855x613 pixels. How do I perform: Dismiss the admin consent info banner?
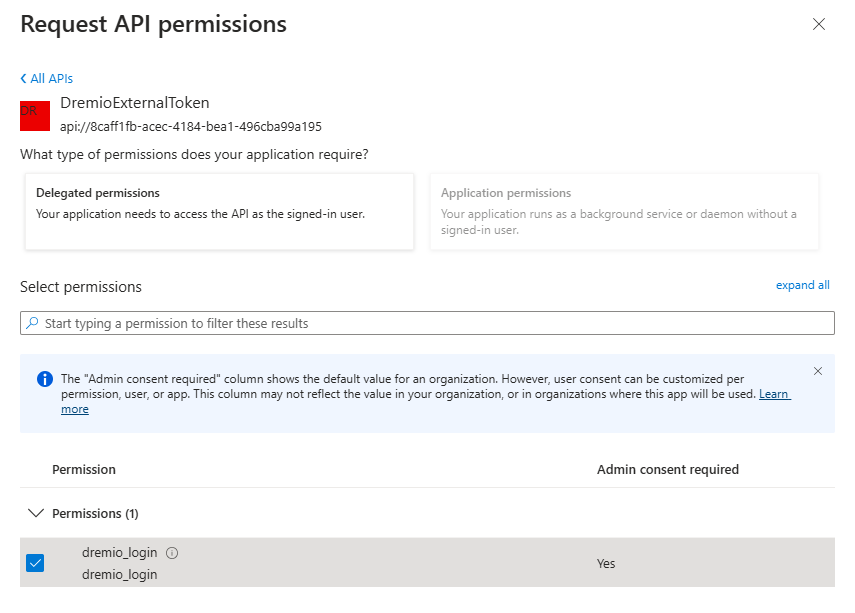(818, 371)
